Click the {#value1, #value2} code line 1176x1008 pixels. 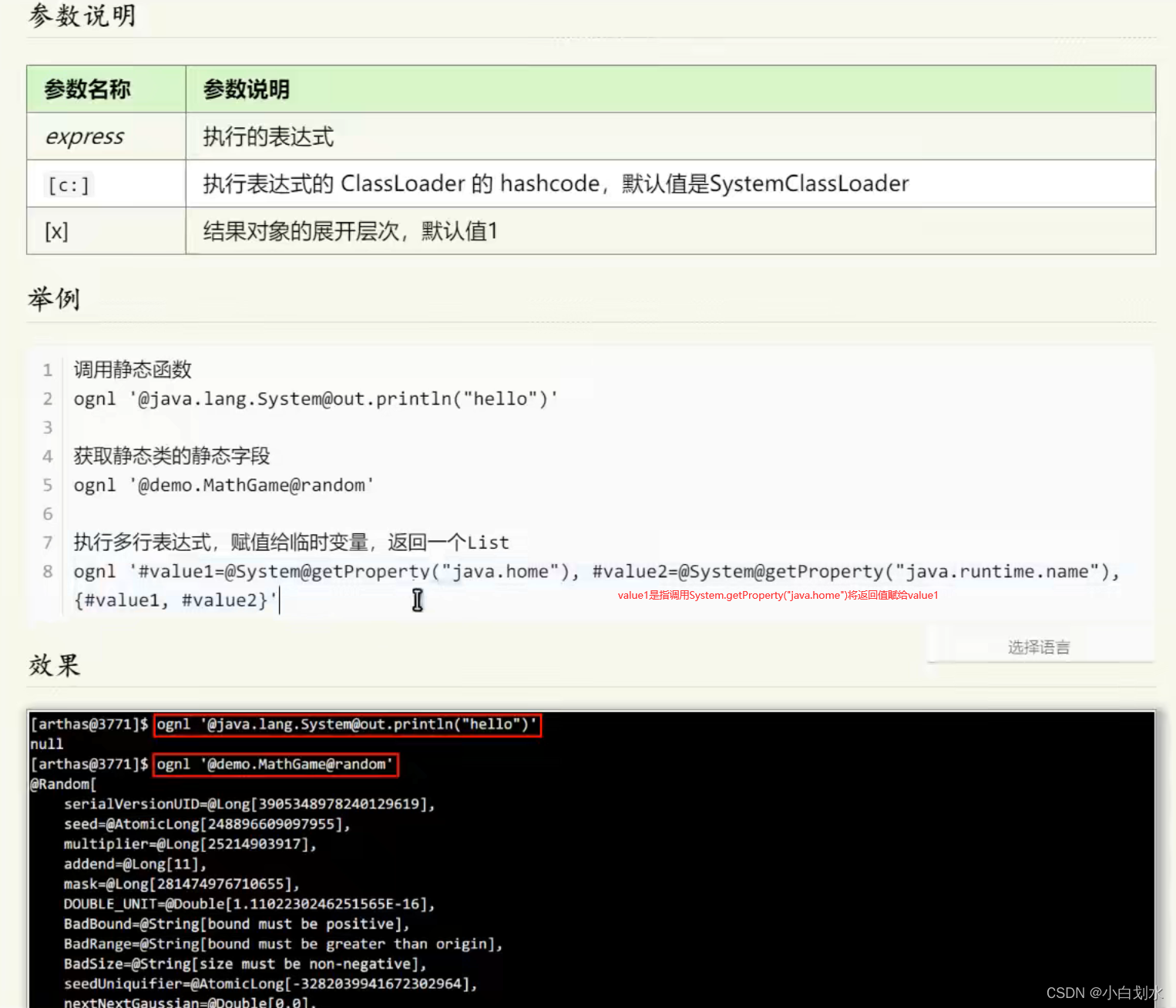coord(175,600)
